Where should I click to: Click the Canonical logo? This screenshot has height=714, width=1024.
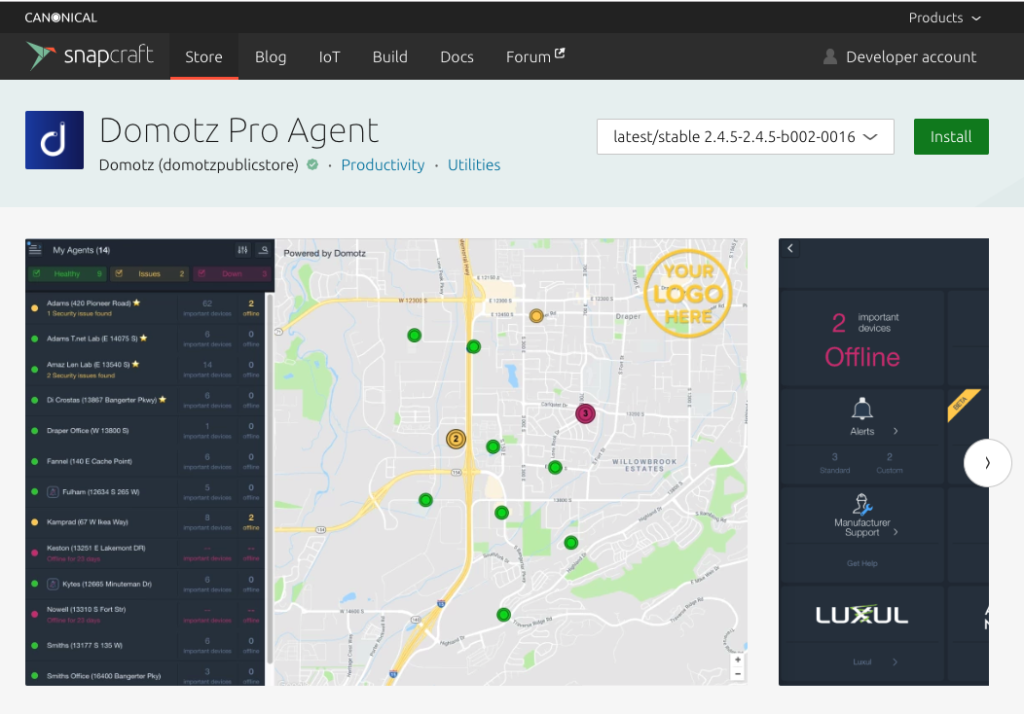click(x=62, y=17)
